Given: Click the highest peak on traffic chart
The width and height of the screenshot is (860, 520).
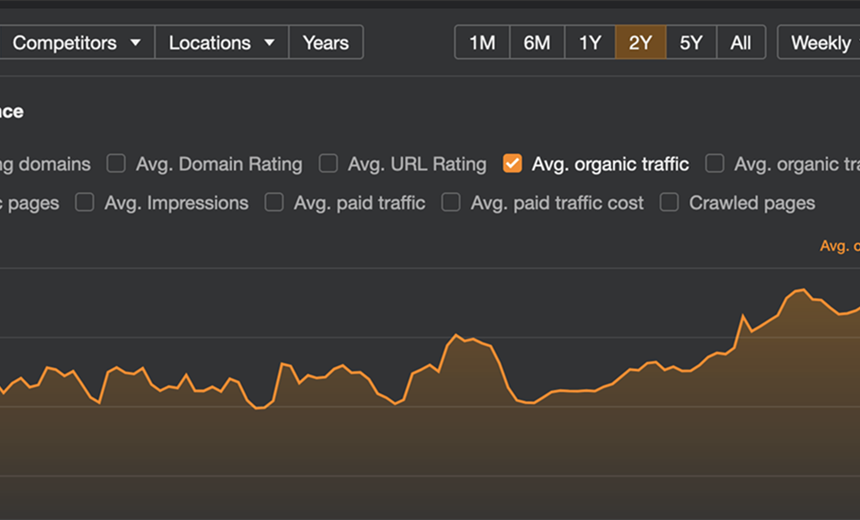Looking at the screenshot, I should [803, 290].
